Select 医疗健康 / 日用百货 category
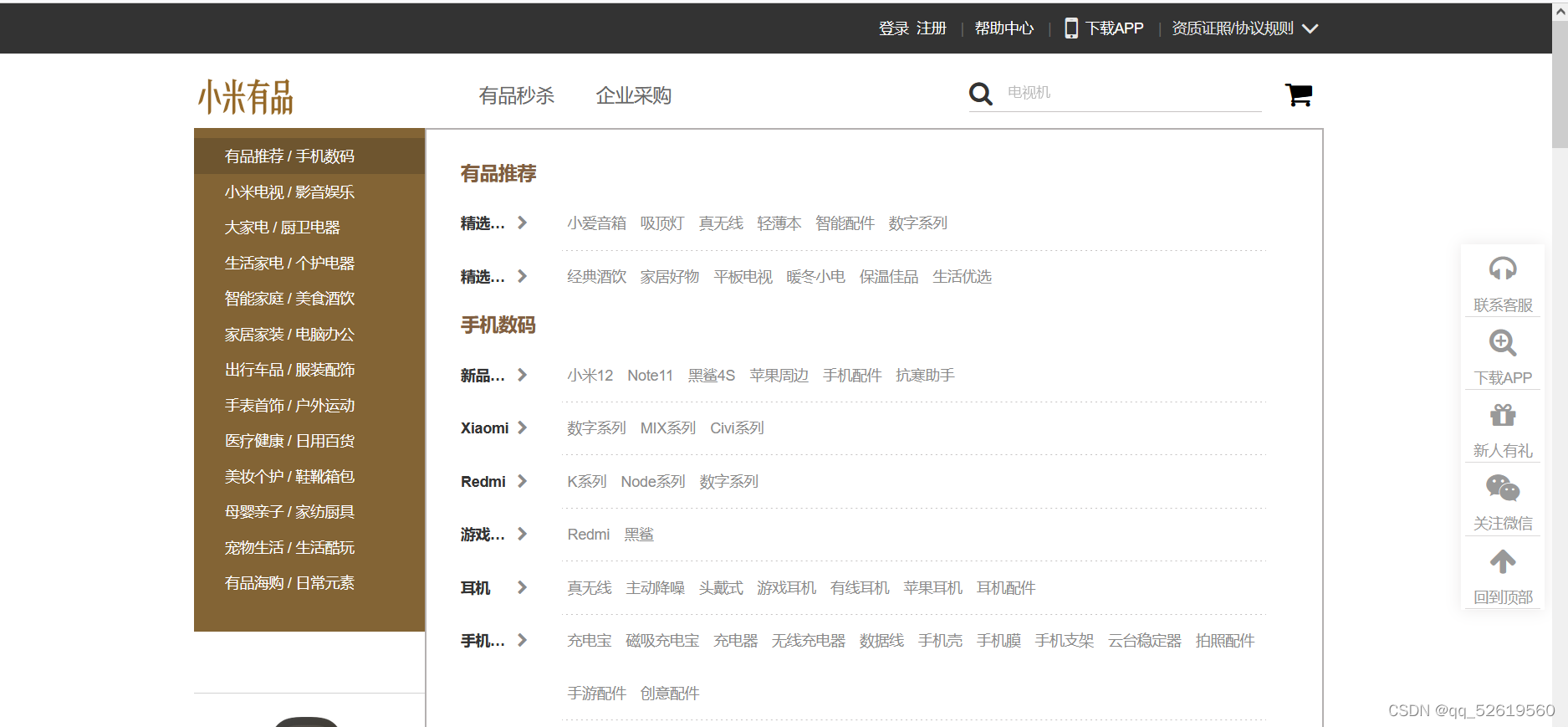The height and width of the screenshot is (727, 1568). [309, 441]
